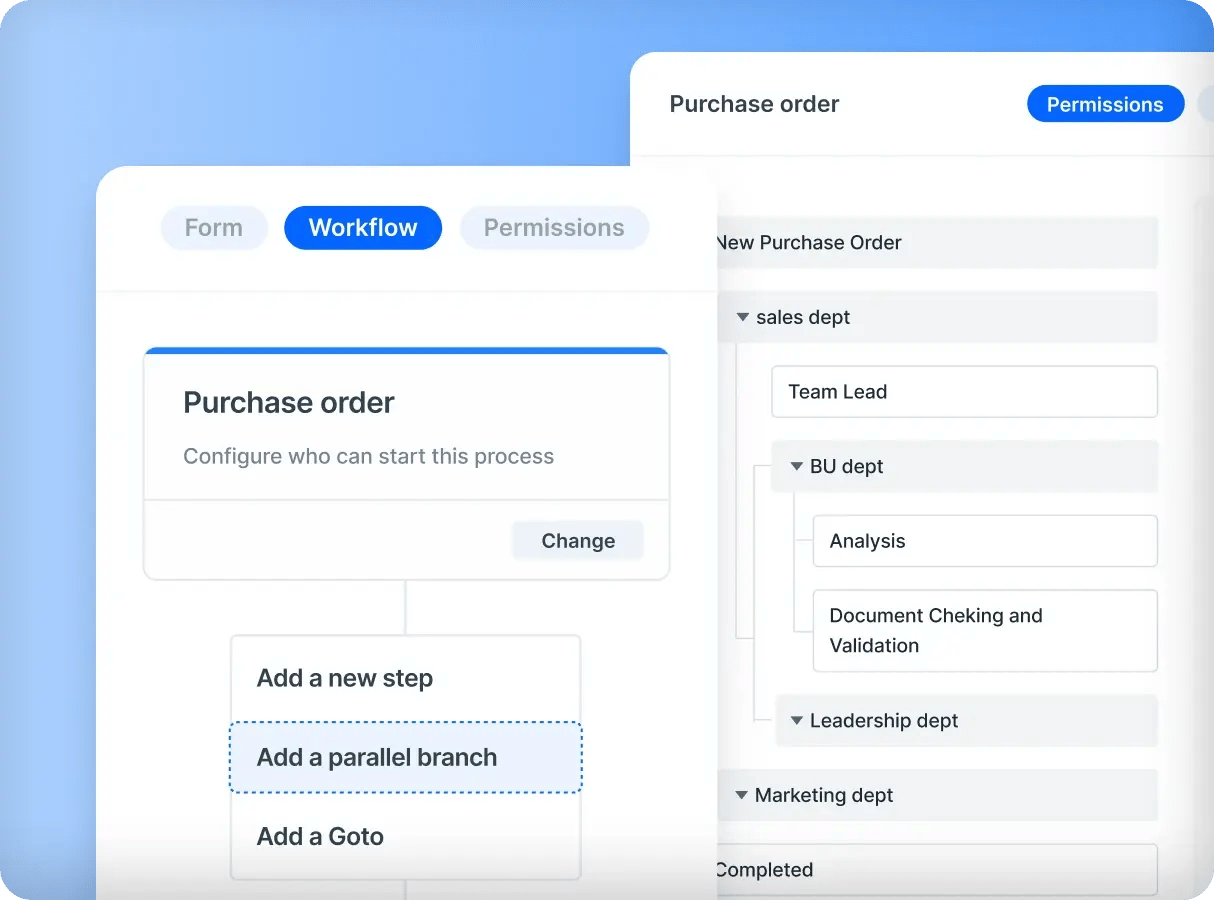1214x900 pixels.
Task: Open the grey Permissions tab beside Workflow
Action: [x=554, y=228]
